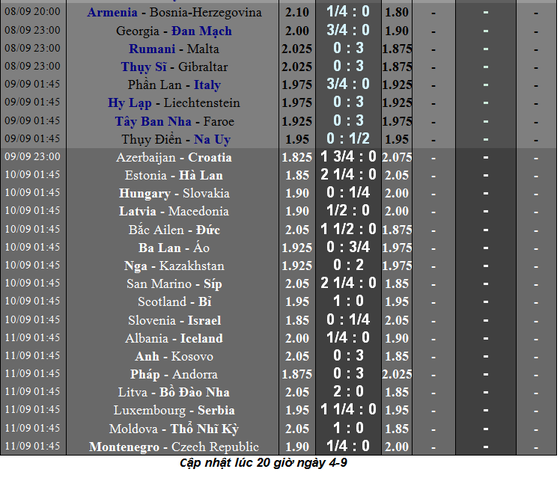The width and height of the screenshot is (560, 478).
Task: Click the 2.025 odds for Pháp - Andorra
Action: pyautogui.click(x=397, y=374)
